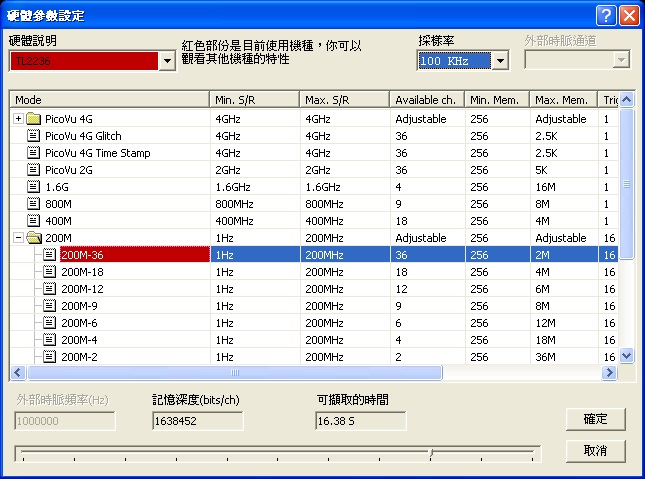The image size is (645, 479).
Task: Confirm with the 確定 button
Action: click(596, 419)
